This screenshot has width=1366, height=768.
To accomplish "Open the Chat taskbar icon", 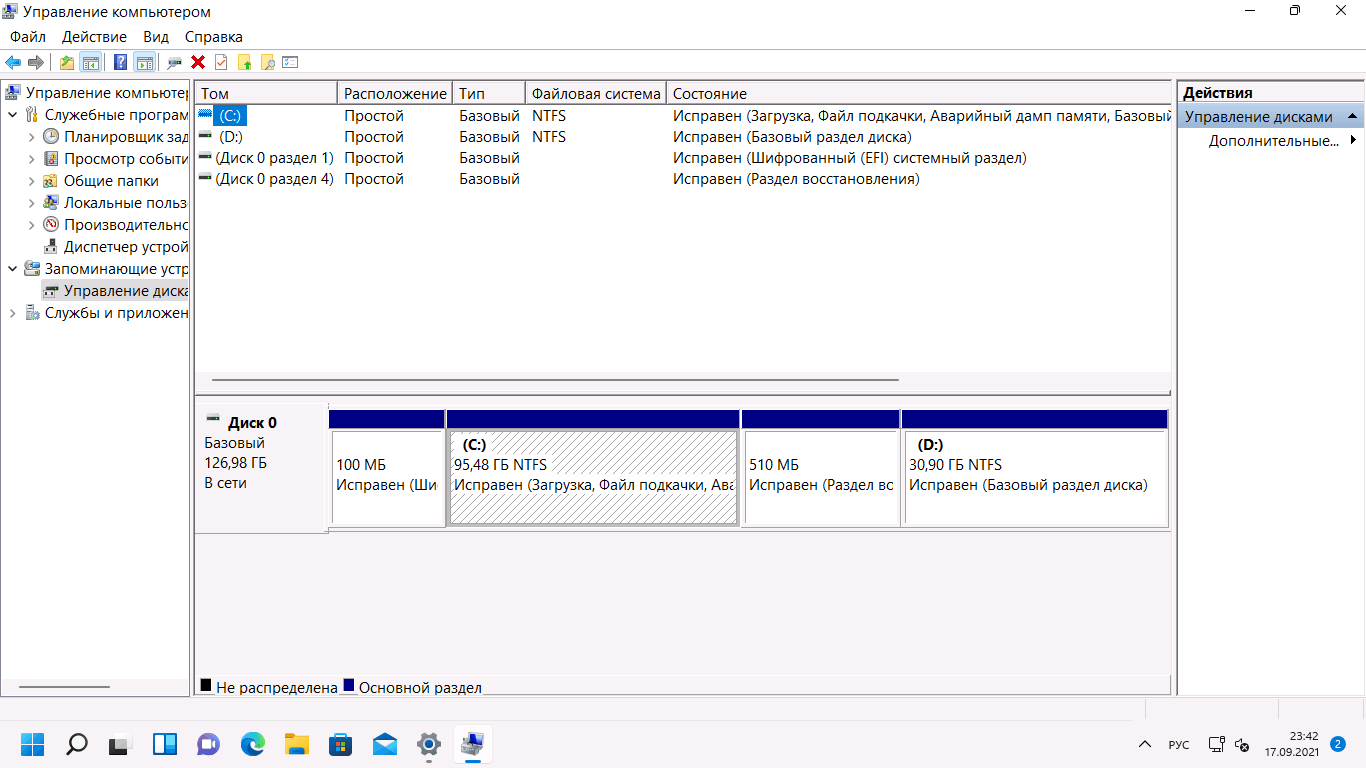I will (x=208, y=744).
